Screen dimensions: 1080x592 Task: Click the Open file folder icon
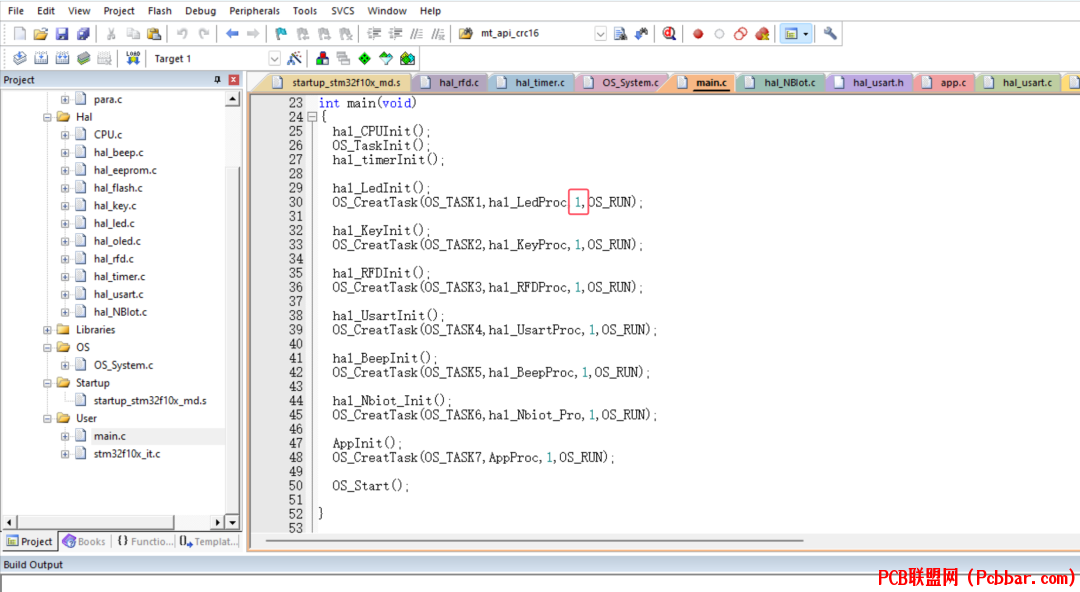pyautogui.click(x=41, y=34)
